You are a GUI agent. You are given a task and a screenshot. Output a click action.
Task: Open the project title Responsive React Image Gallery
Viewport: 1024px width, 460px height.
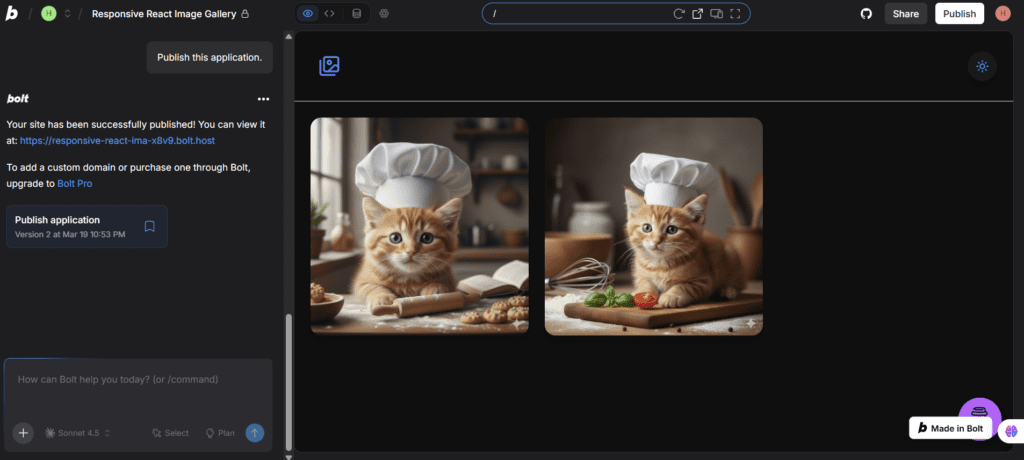point(165,14)
